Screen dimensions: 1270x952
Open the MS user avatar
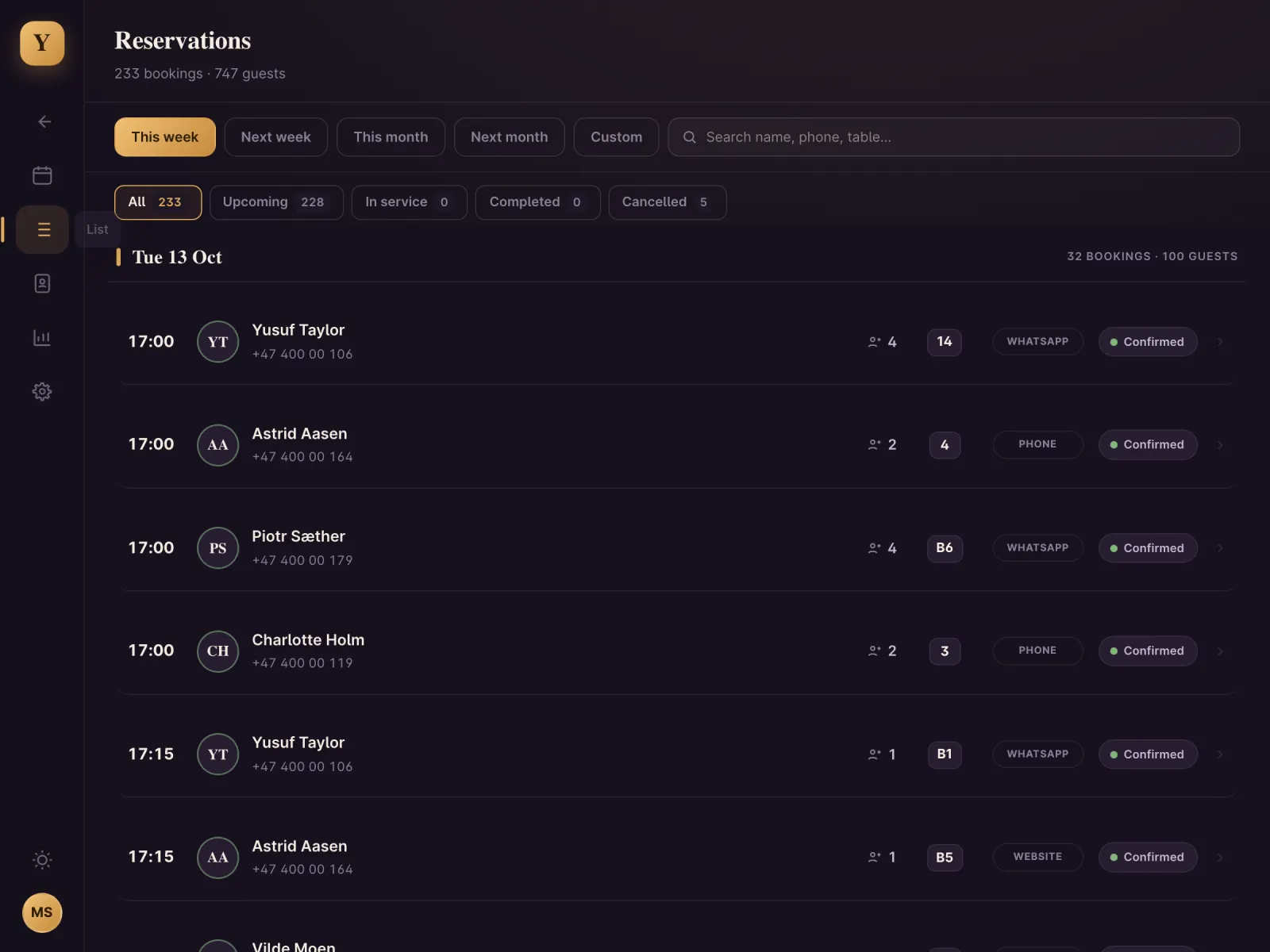coord(42,912)
